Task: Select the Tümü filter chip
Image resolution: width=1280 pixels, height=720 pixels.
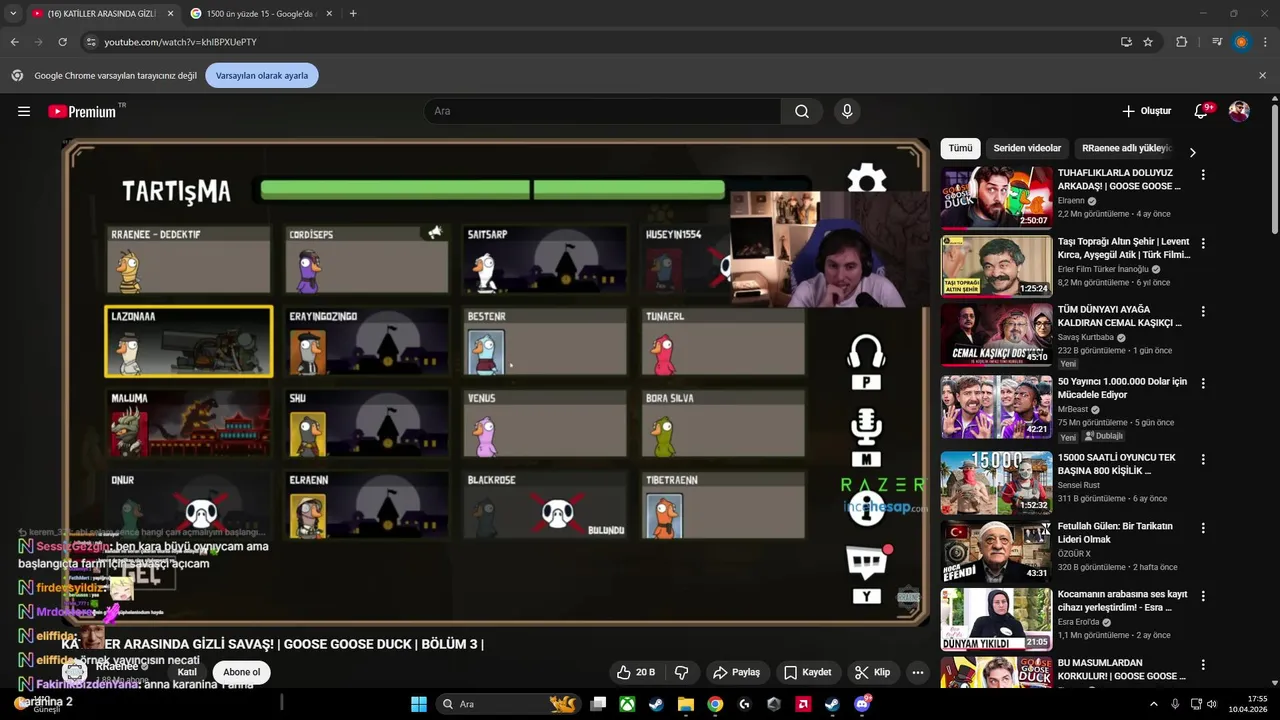Action: pos(960,148)
